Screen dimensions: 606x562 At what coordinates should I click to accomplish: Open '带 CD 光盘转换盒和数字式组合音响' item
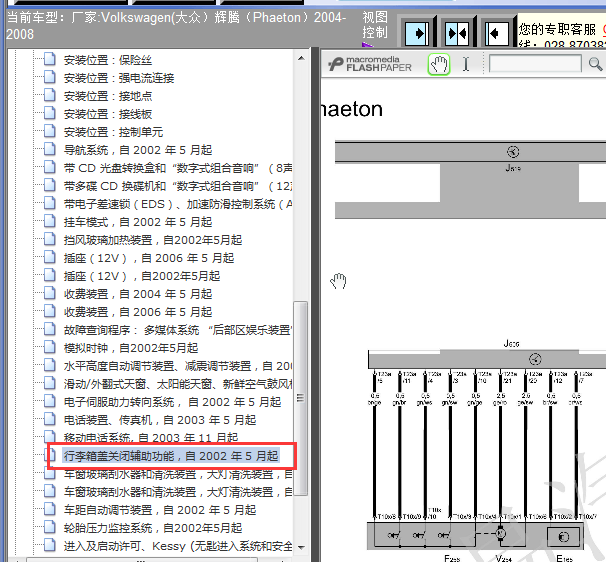178,168
